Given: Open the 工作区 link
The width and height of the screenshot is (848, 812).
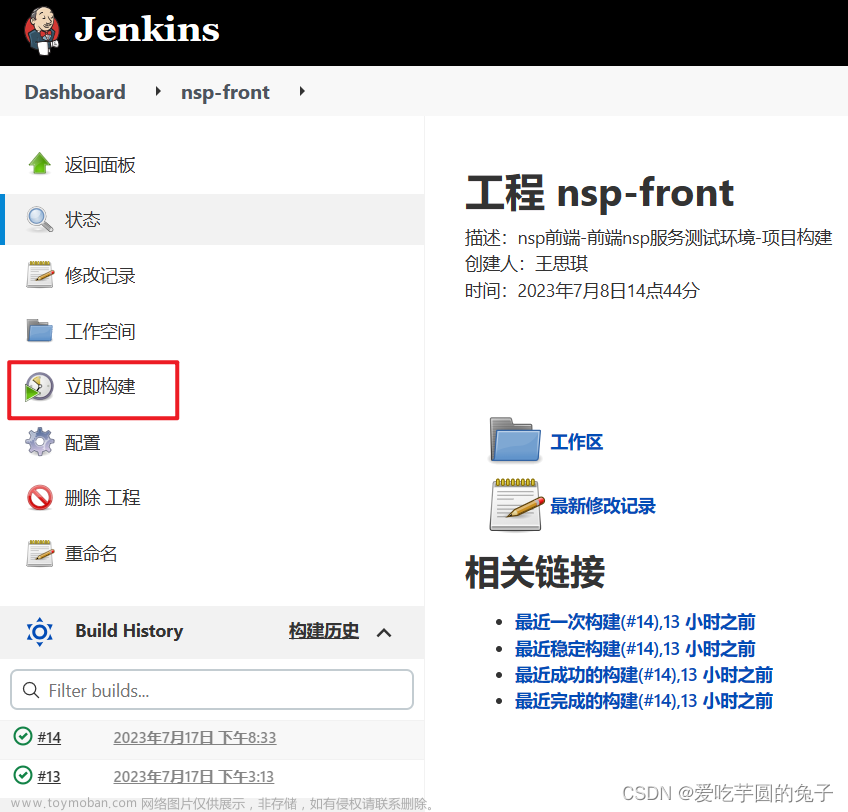Looking at the screenshot, I should [577, 442].
